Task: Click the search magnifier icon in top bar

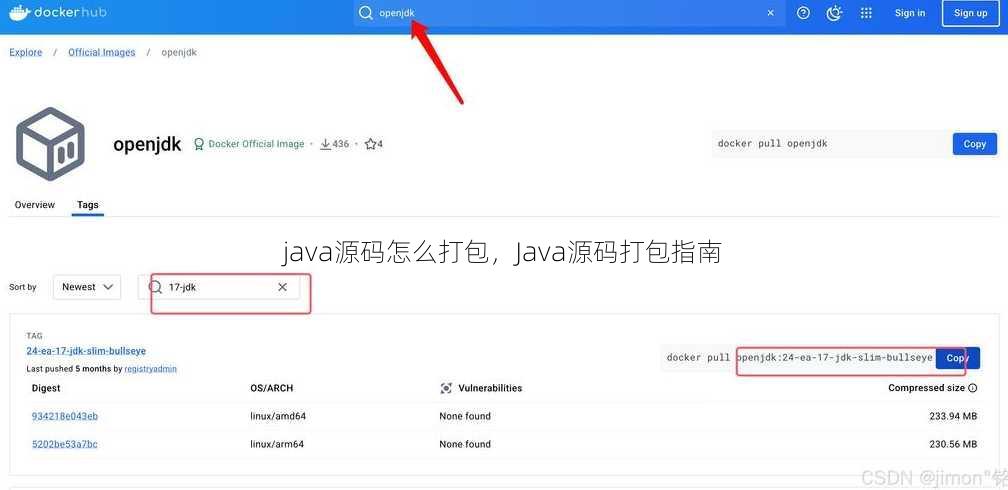Action: pos(366,13)
